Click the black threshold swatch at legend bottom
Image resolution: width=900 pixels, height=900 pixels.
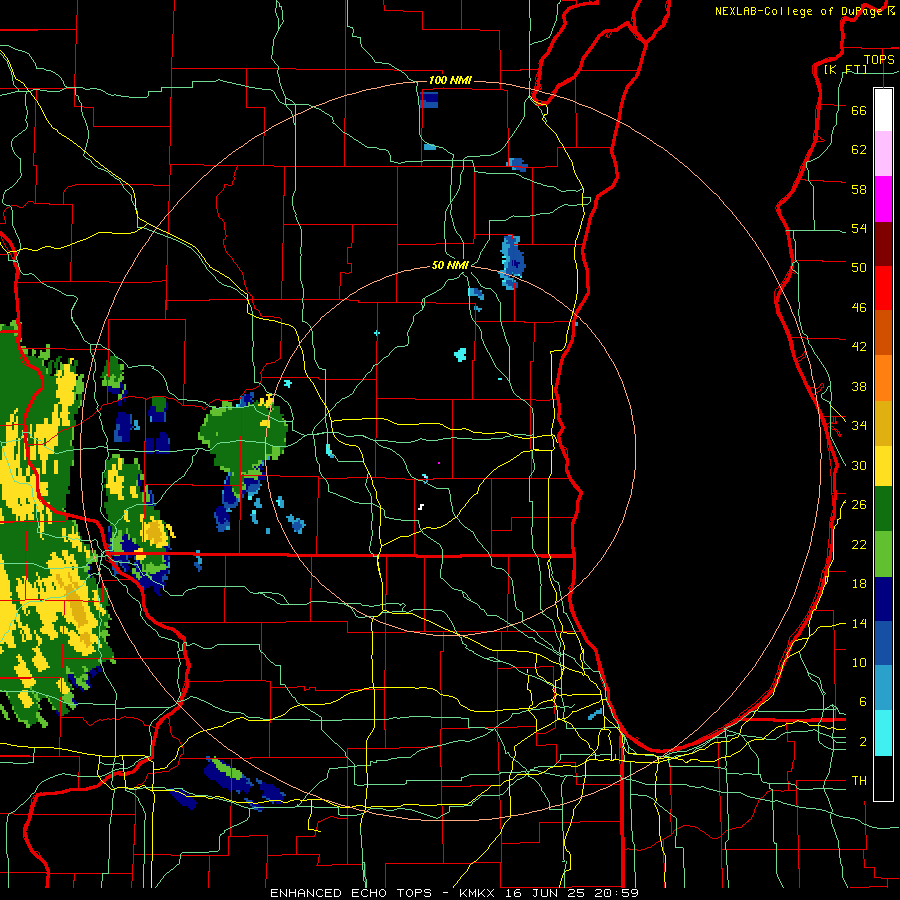pyautogui.click(x=883, y=778)
